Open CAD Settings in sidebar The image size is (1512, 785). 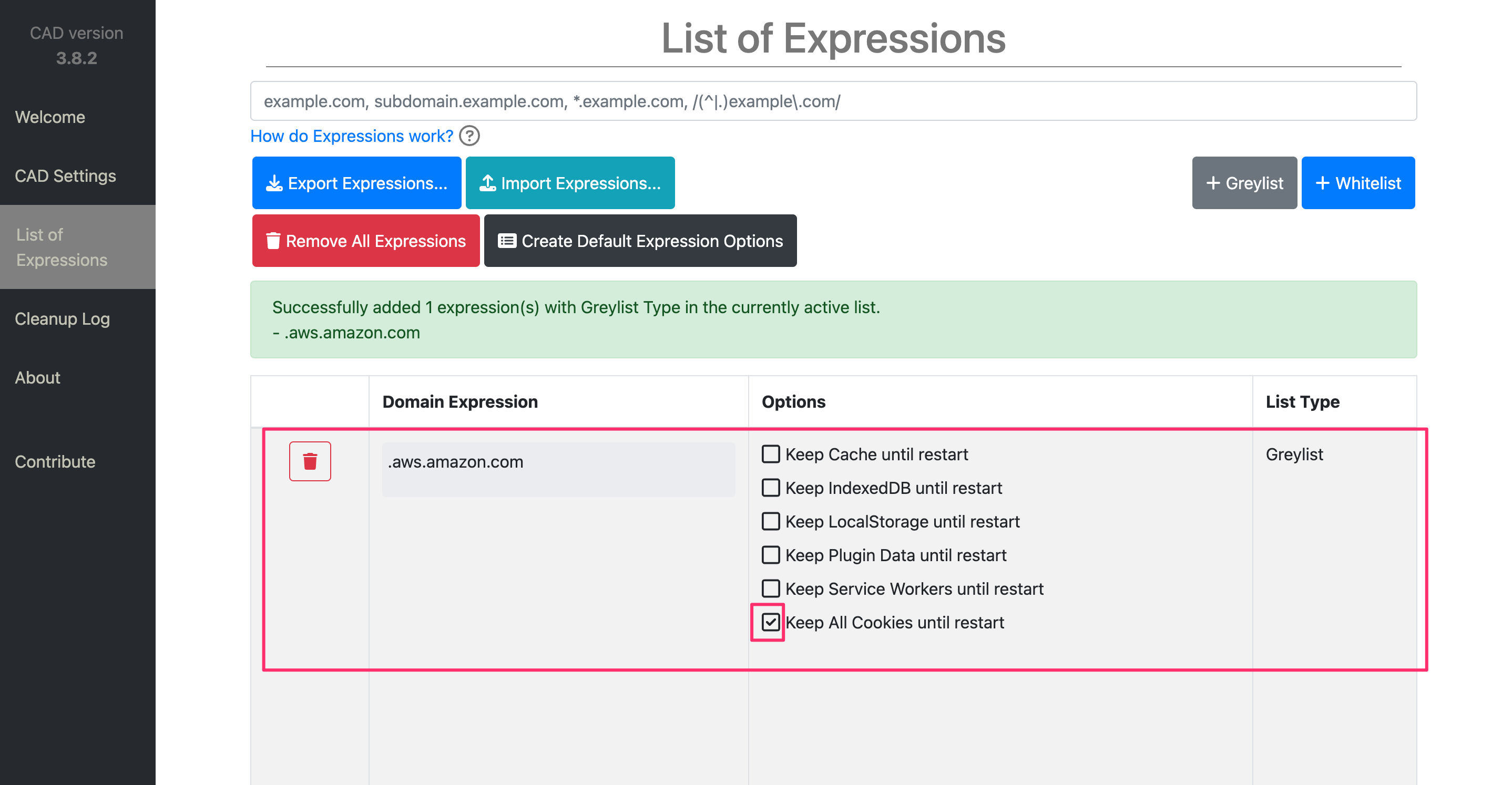(65, 175)
